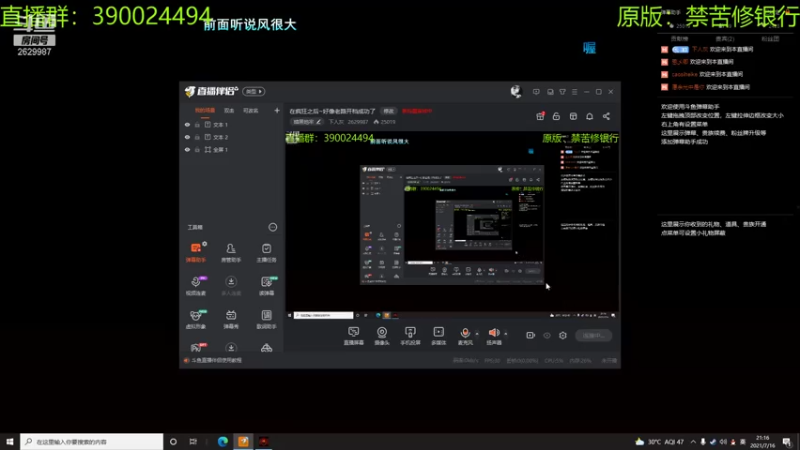Toggle lock on 文本 2 source
The width and height of the screenshot is (800, 450).
pyautogui.click(x=197, y=137)
